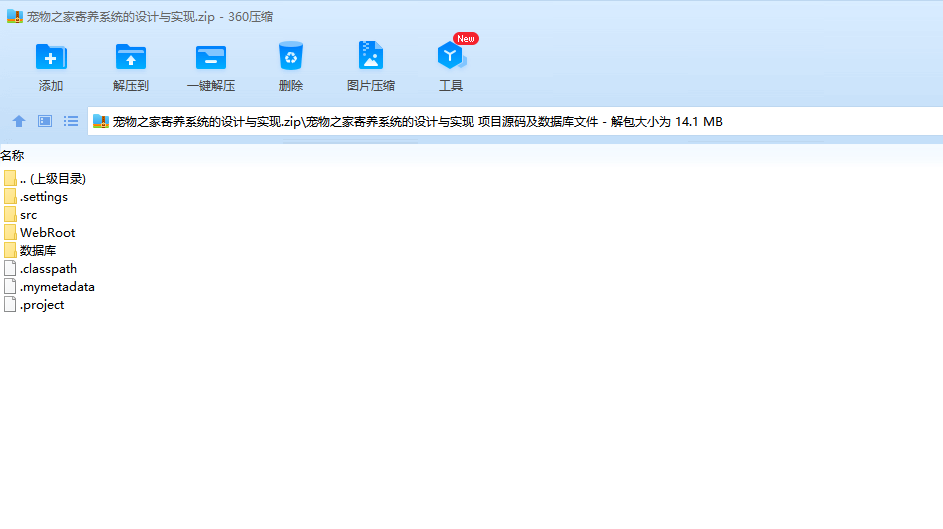Click the 名称 column header
Image resolution: width=943 pixels, height=529 pixels.
click(12, 156)
